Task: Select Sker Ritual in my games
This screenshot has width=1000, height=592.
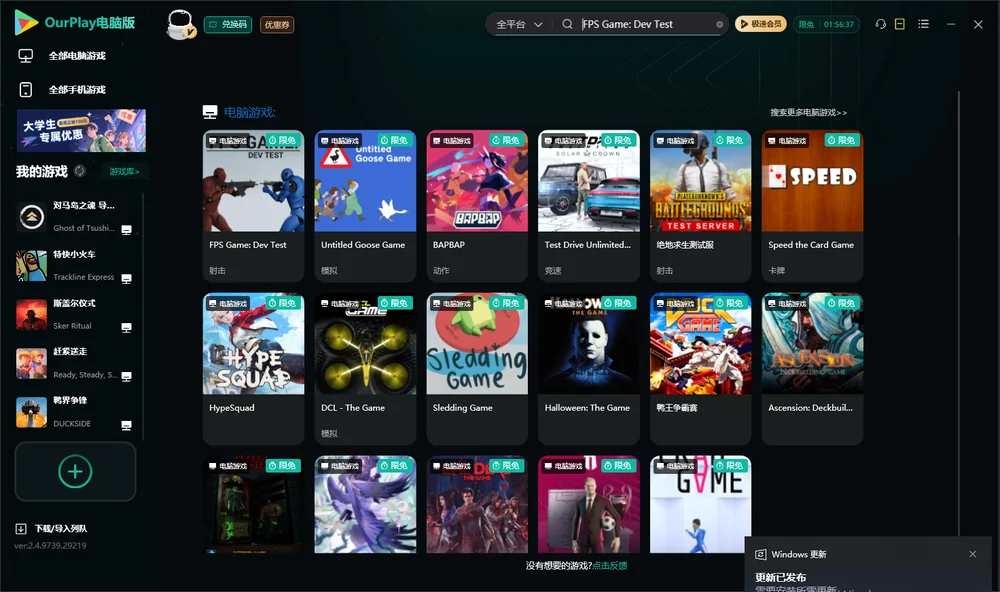Action: tap(75, 314)
